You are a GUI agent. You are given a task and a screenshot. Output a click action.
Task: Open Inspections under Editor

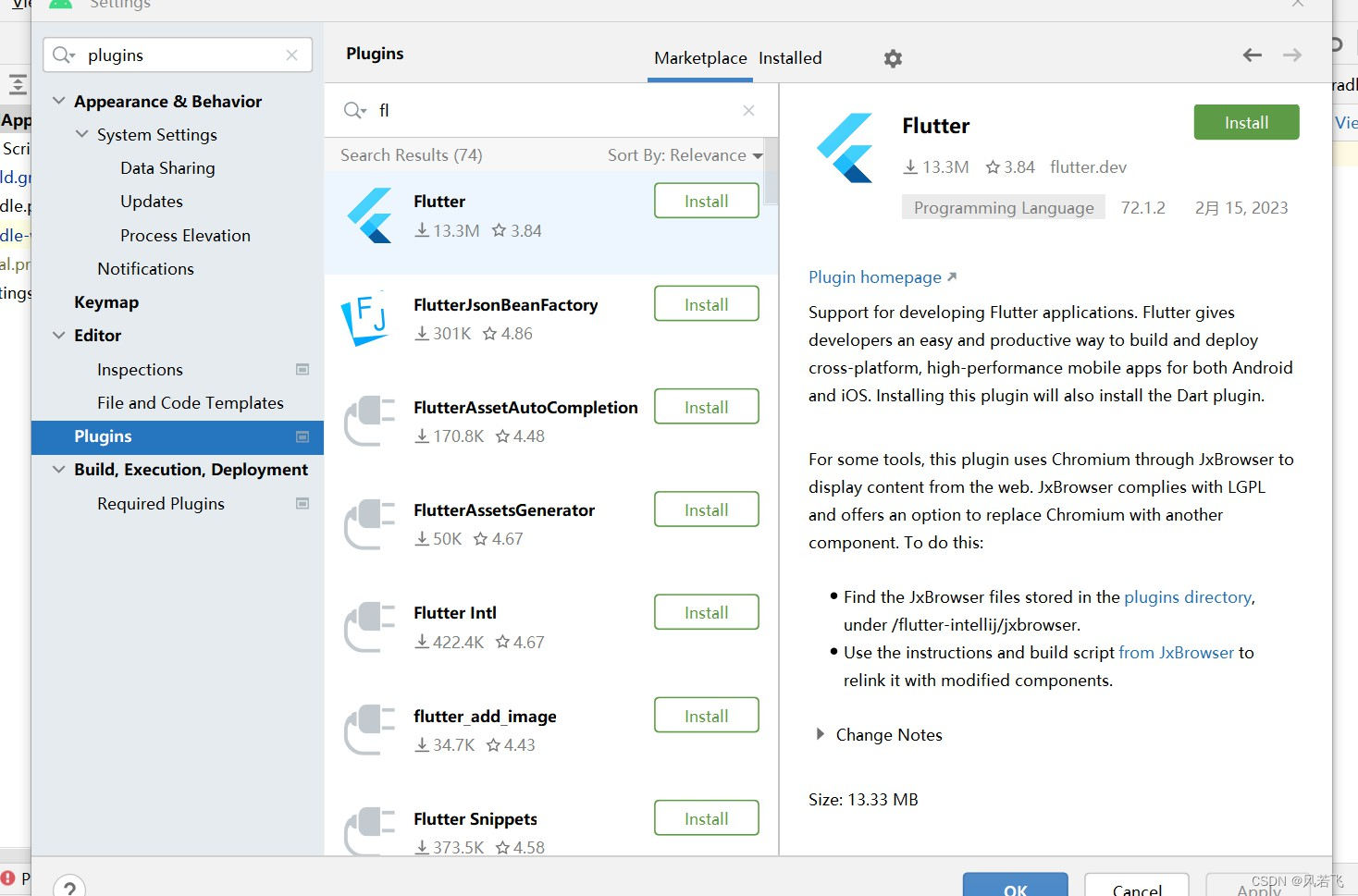point(140,369)
